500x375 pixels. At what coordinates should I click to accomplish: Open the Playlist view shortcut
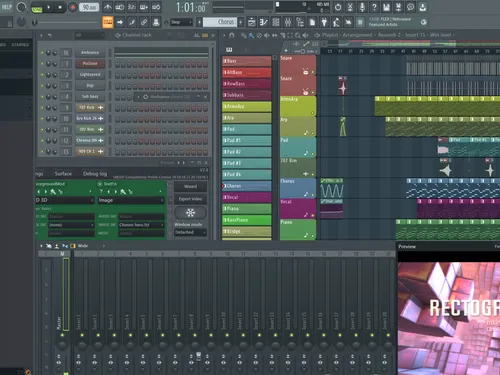pos(252,22)
